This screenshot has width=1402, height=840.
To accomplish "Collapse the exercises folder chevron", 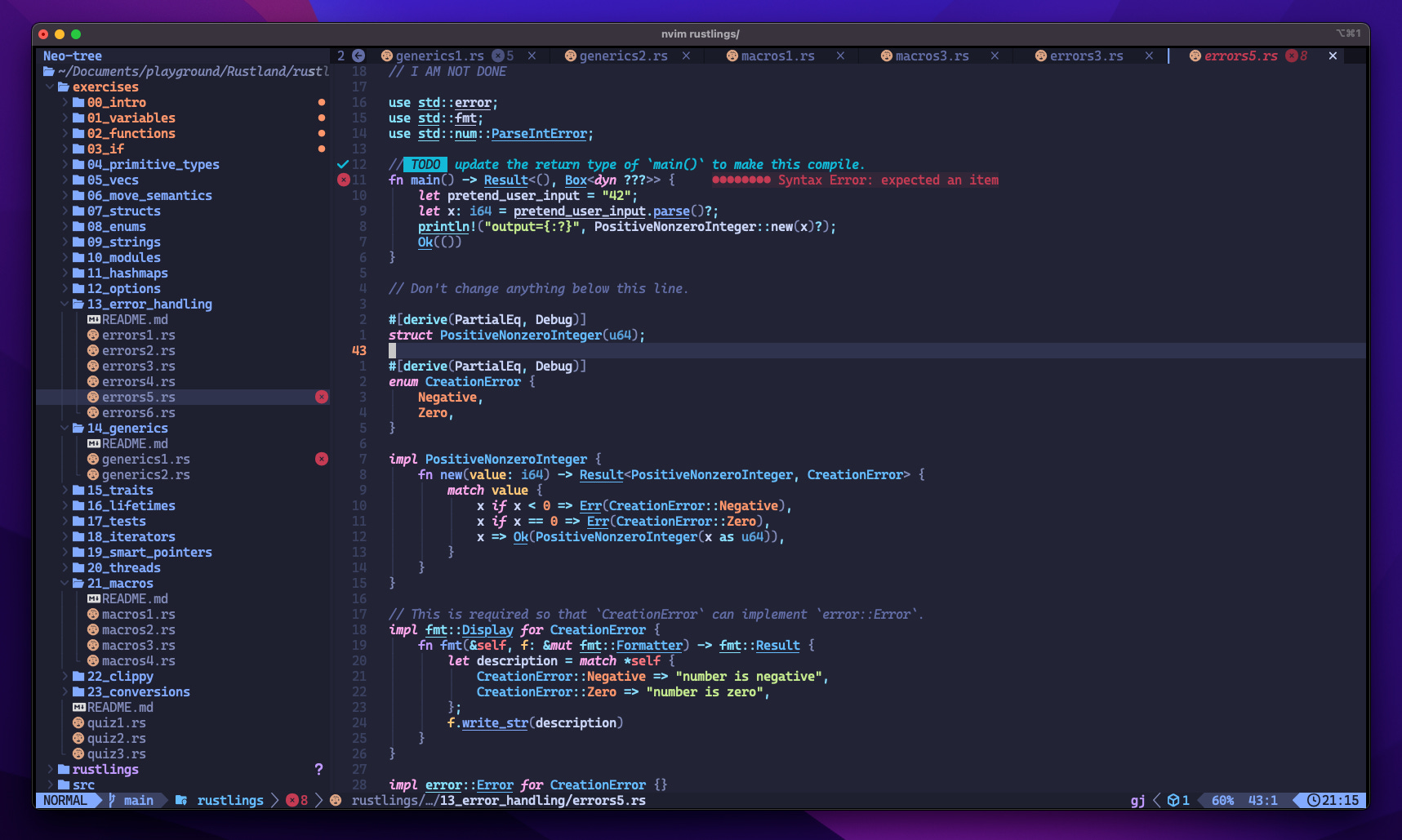I will (50, 87).
